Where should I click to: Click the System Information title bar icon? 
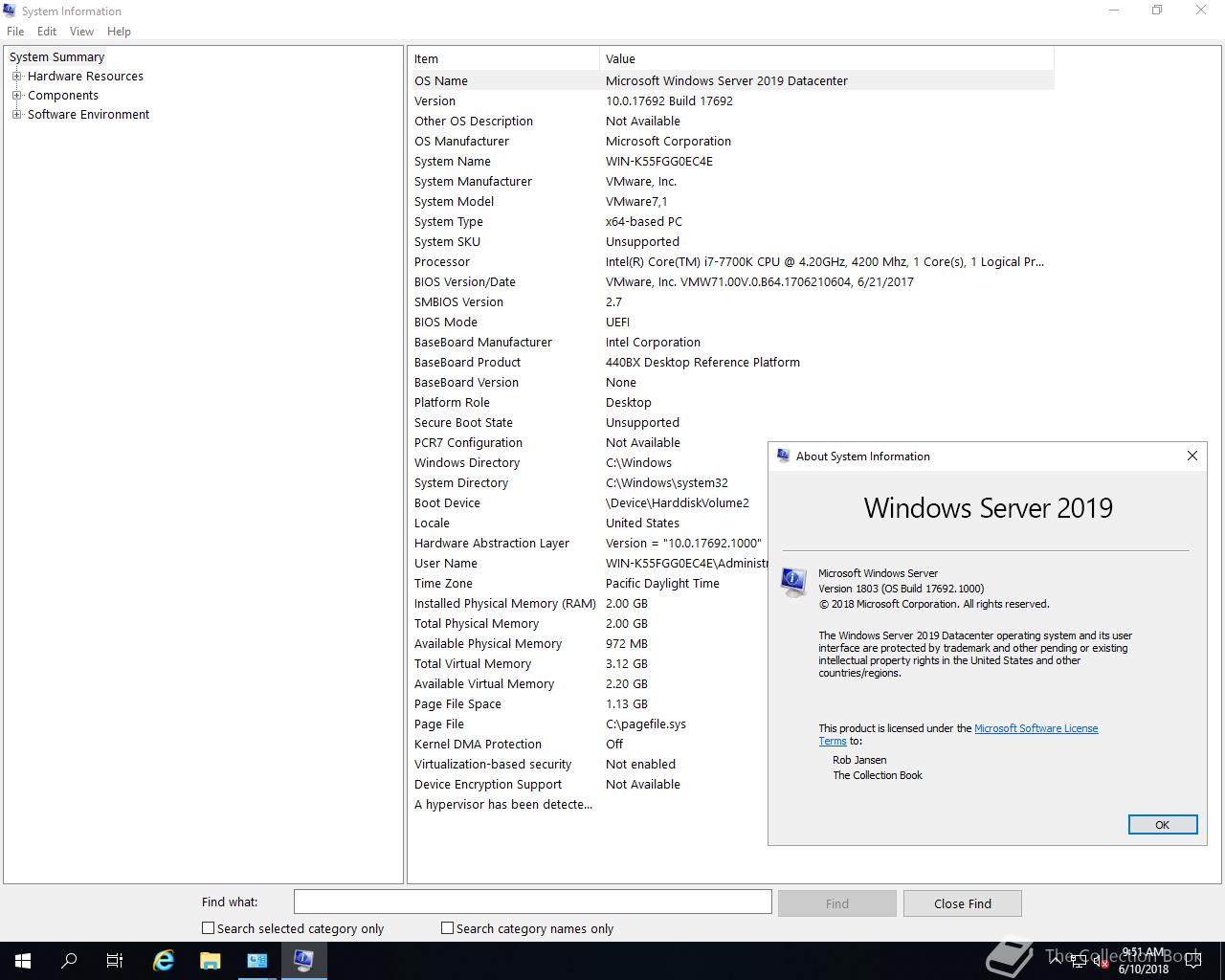[x=10, y=11]
